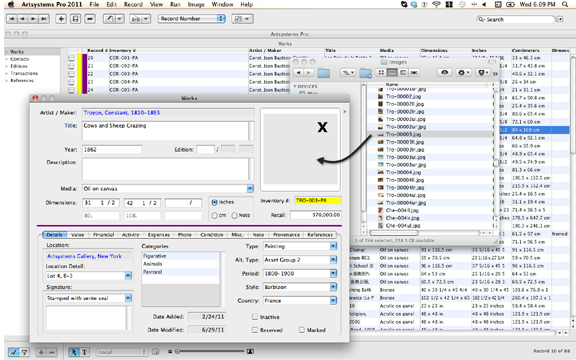Switch Images window to cover flow view
The width and height of the screenshot is (576, 360).
(x=414, y=73)
